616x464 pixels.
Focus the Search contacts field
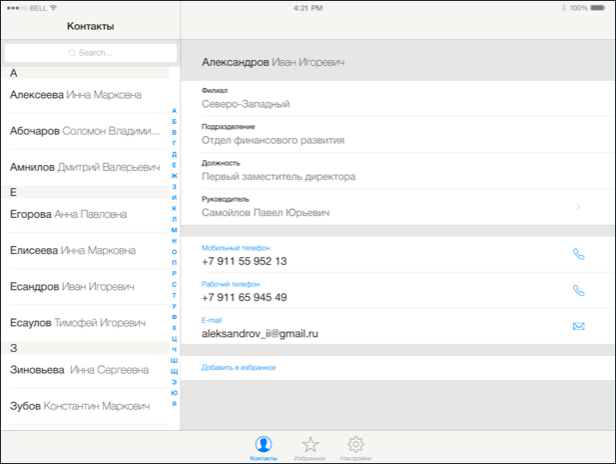91,53
